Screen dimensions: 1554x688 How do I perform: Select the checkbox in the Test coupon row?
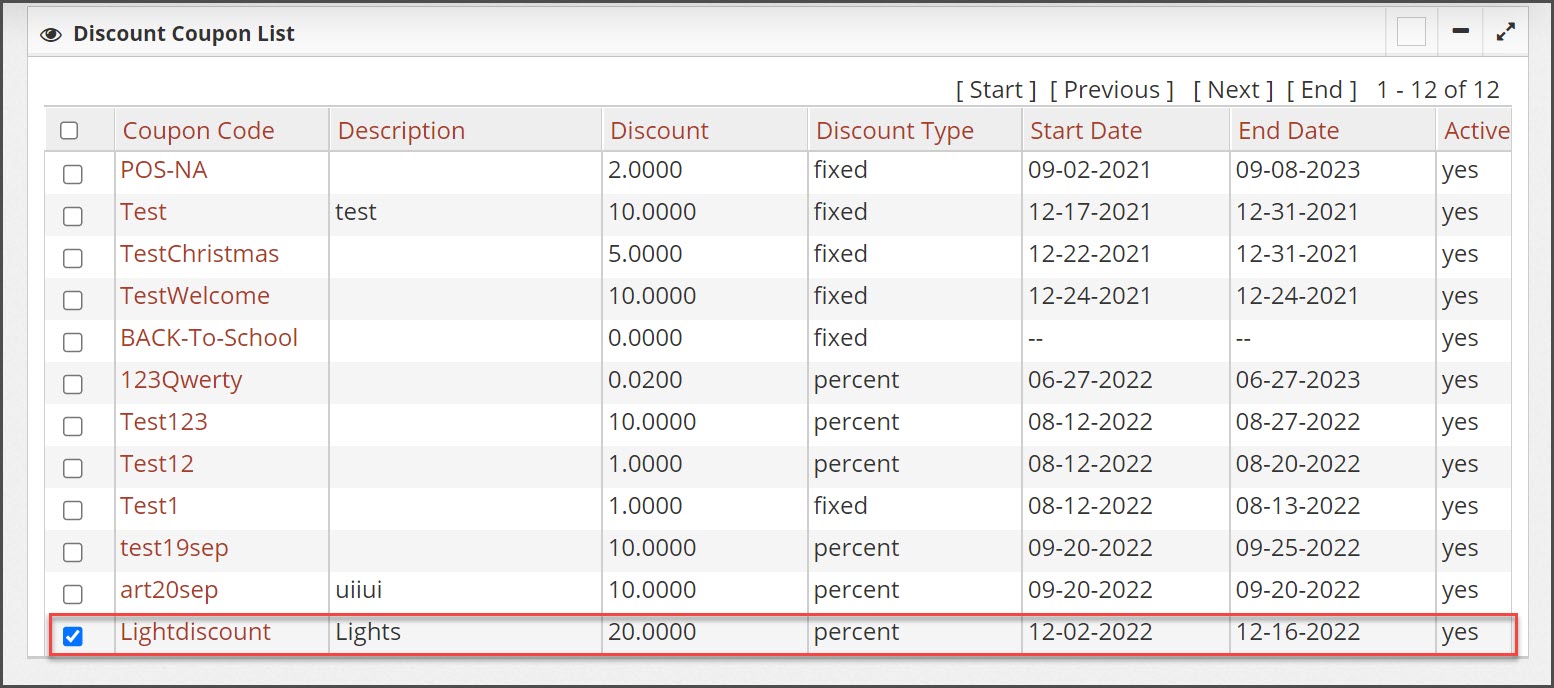73,216
